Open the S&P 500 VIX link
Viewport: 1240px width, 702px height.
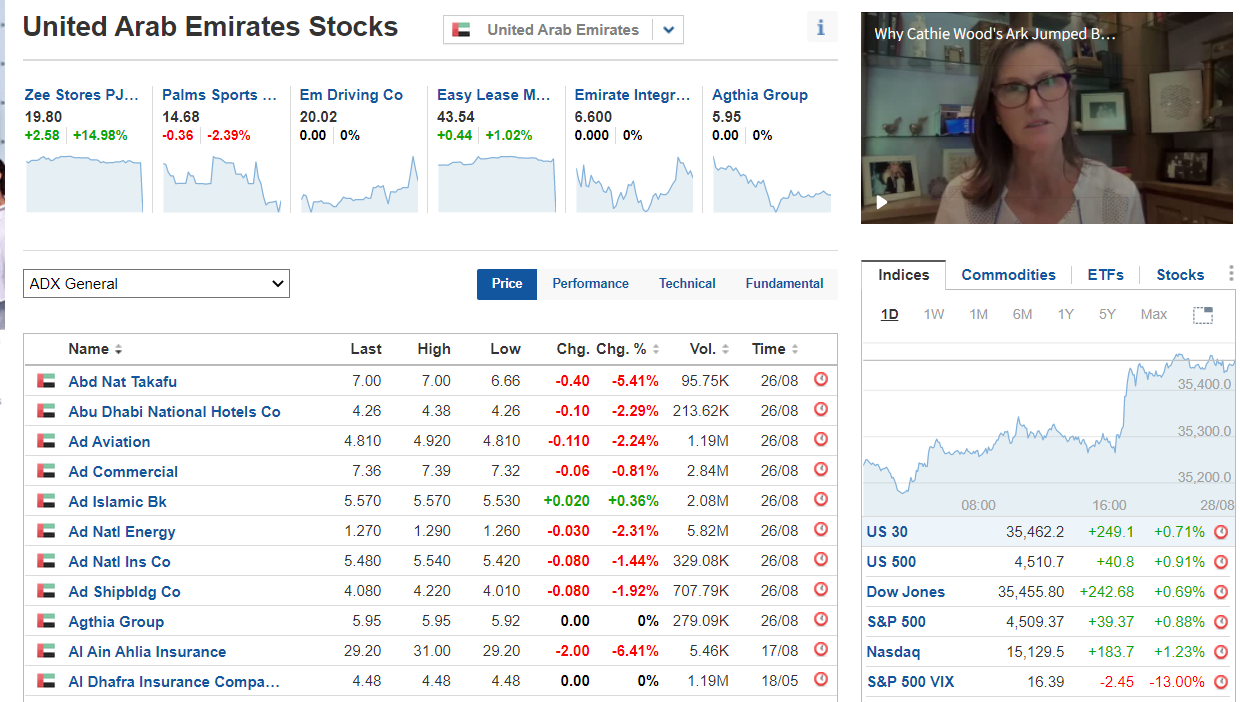tap(910, 682)
